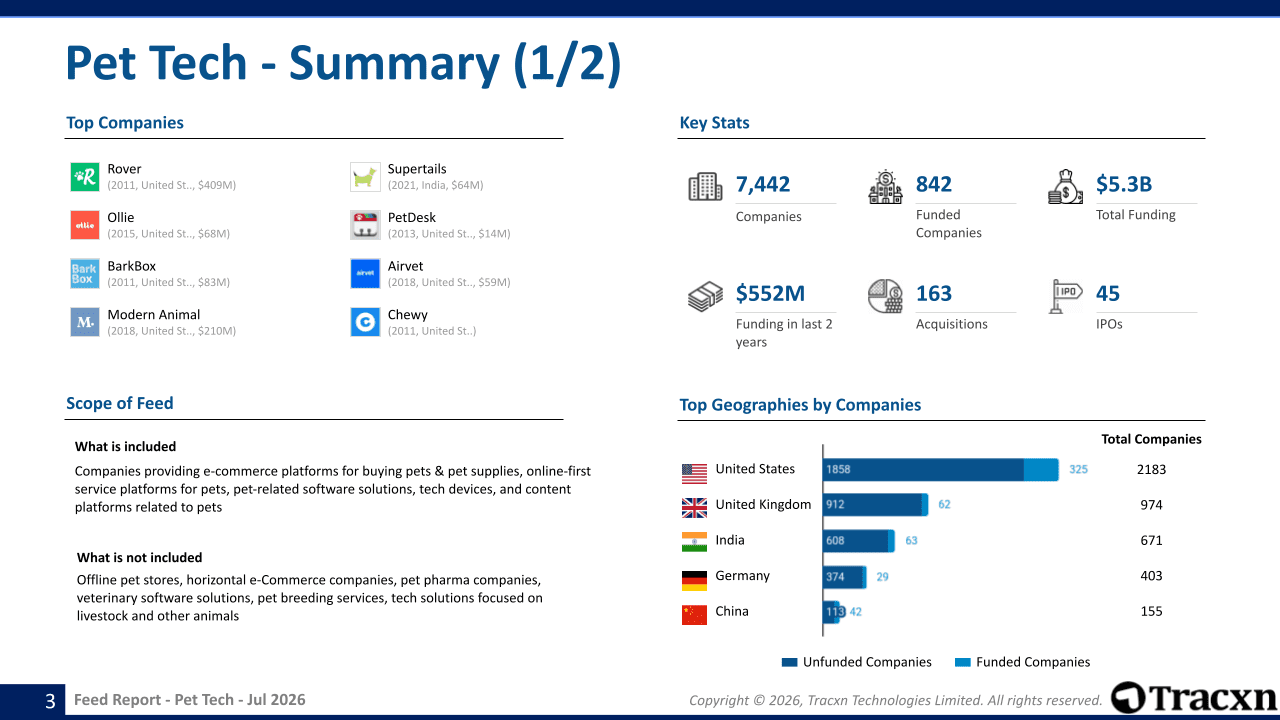Viewport: 1280px width, 720px height.
Task: Open the Chewy logo icon
Action: point(365,322)
